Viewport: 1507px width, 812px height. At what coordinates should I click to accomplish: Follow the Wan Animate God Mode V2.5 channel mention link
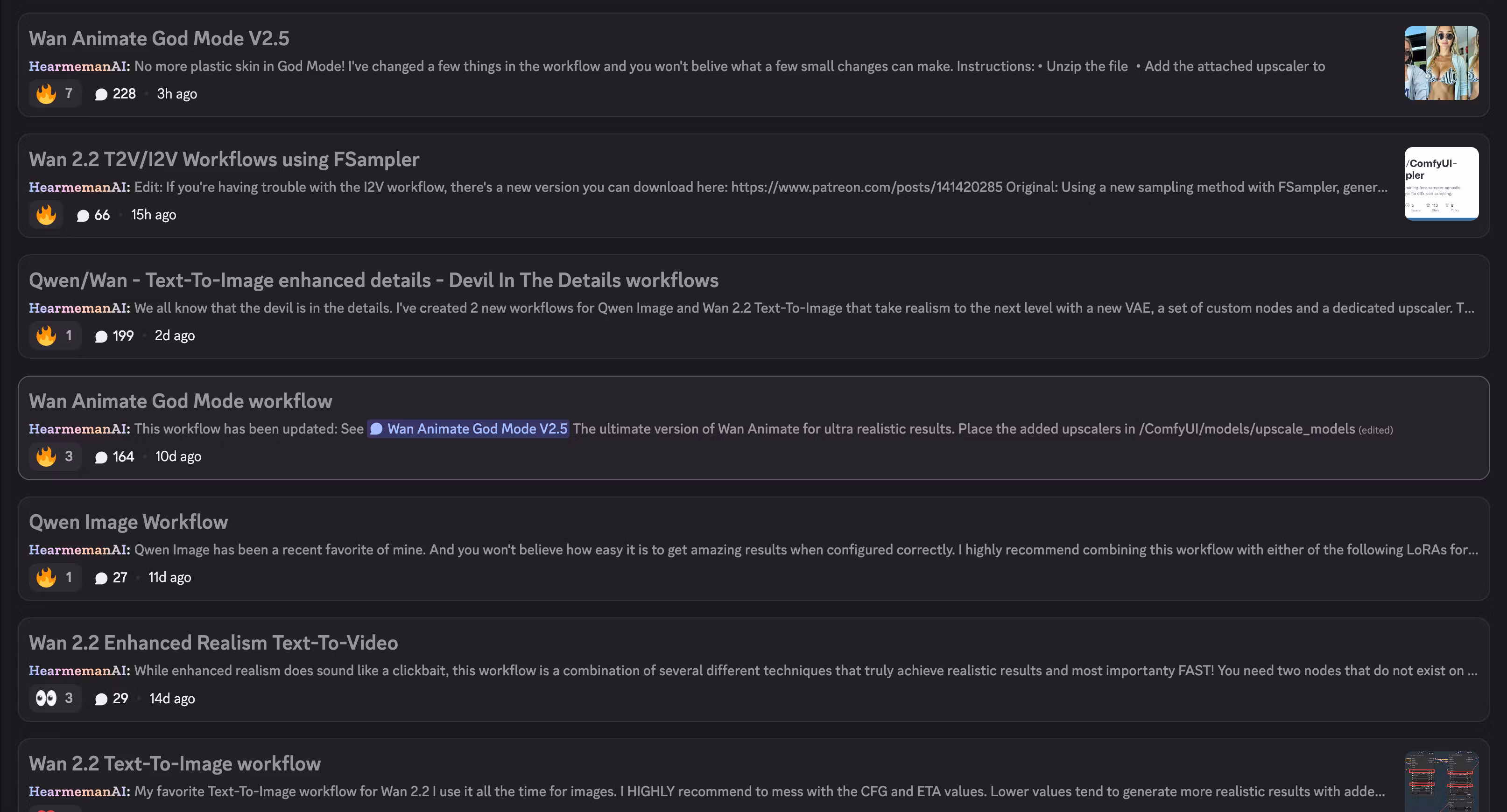pyautogui.click(x=468, y=428)
